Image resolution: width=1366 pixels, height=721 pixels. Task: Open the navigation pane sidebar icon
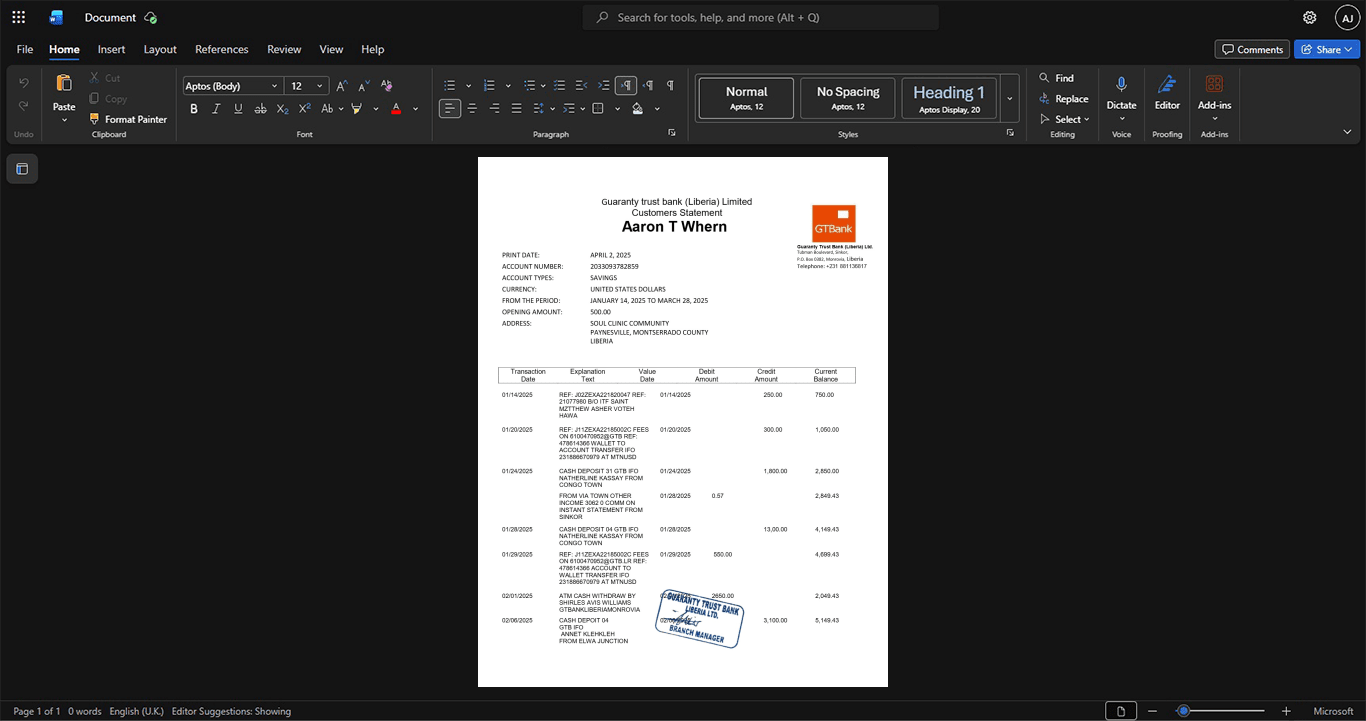22,169
